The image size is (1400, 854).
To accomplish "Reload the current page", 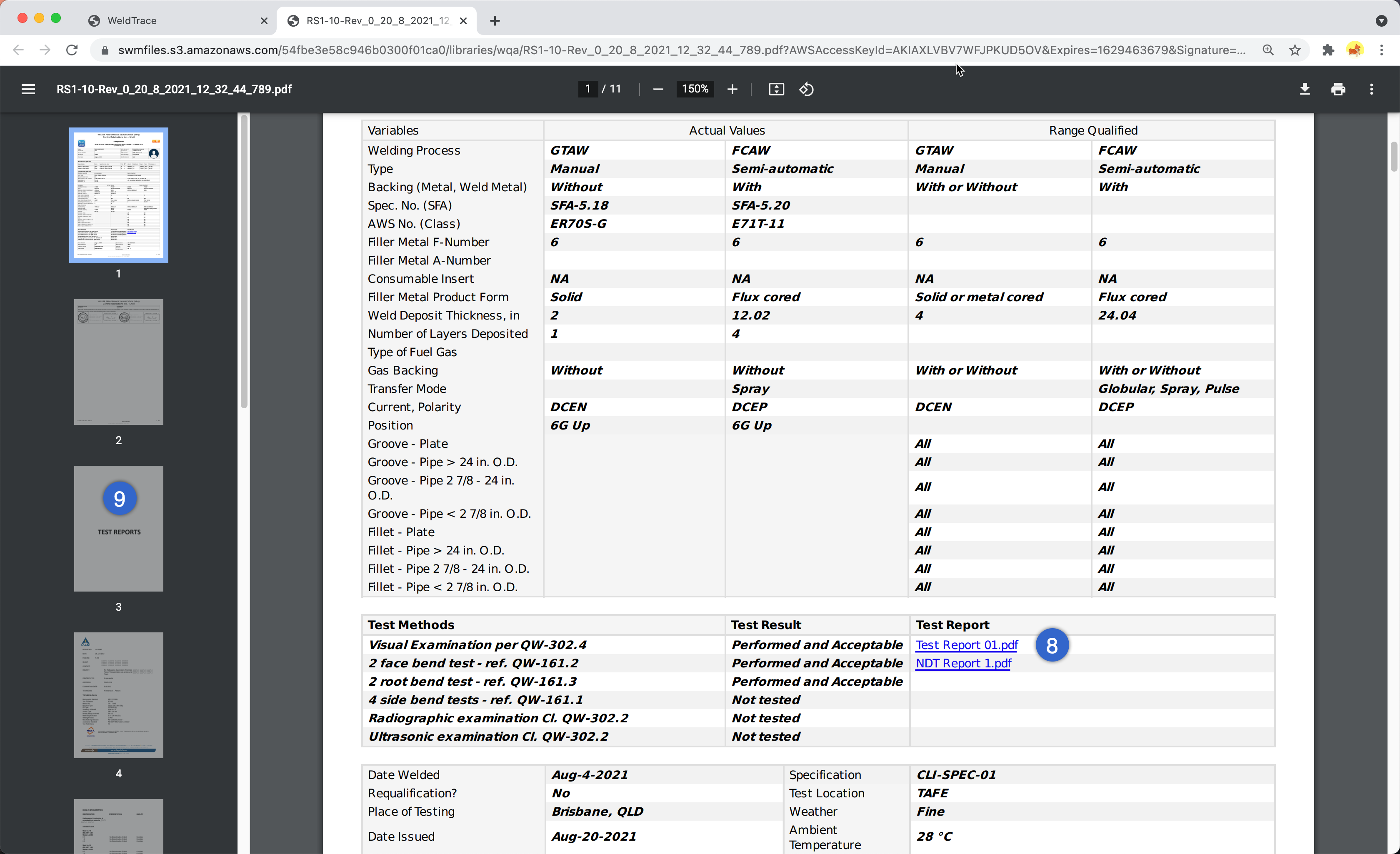I will pyautogui.click(x=72, y=50).
